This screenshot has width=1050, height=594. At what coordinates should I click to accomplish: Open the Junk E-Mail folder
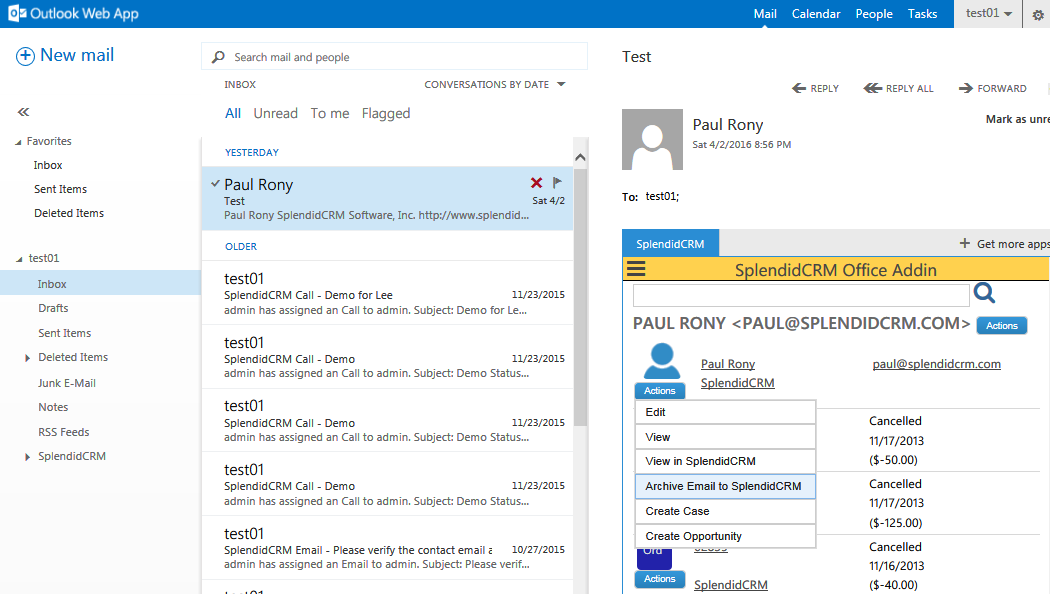coord(67,383)
